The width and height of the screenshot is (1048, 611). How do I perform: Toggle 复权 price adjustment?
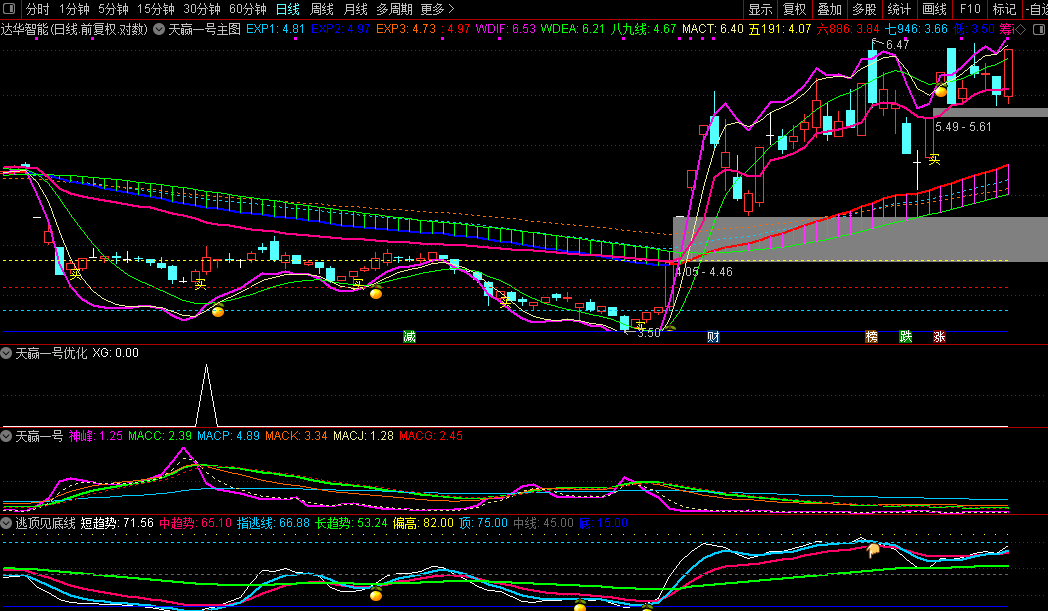(794, 9)
